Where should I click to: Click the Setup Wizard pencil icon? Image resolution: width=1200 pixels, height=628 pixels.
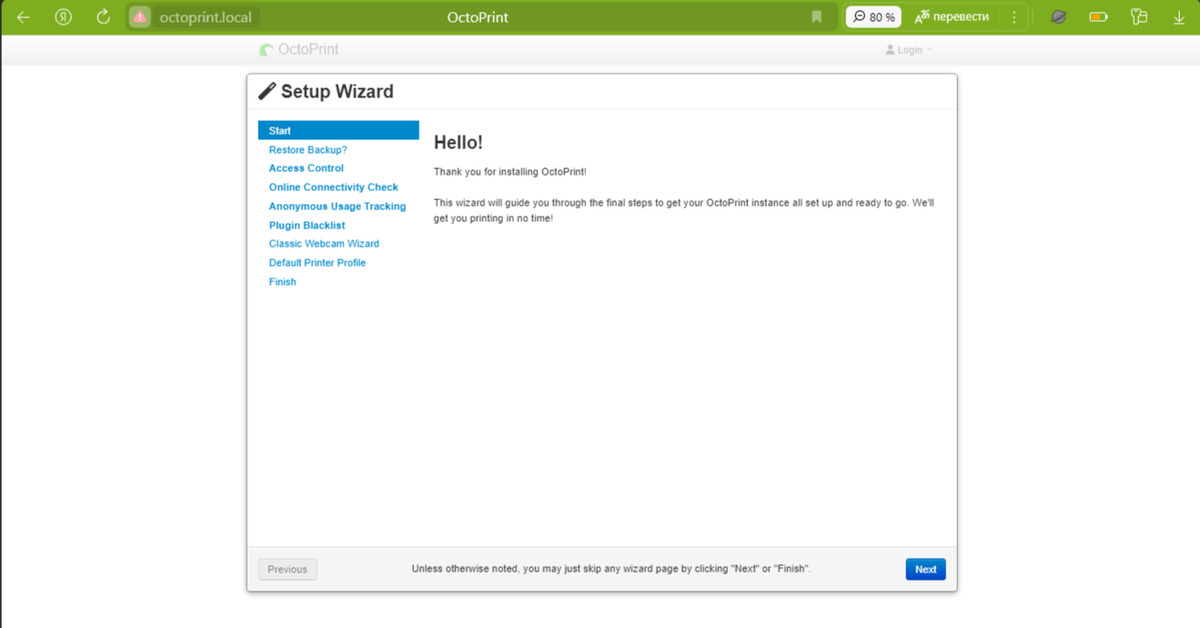pos(267,91)
